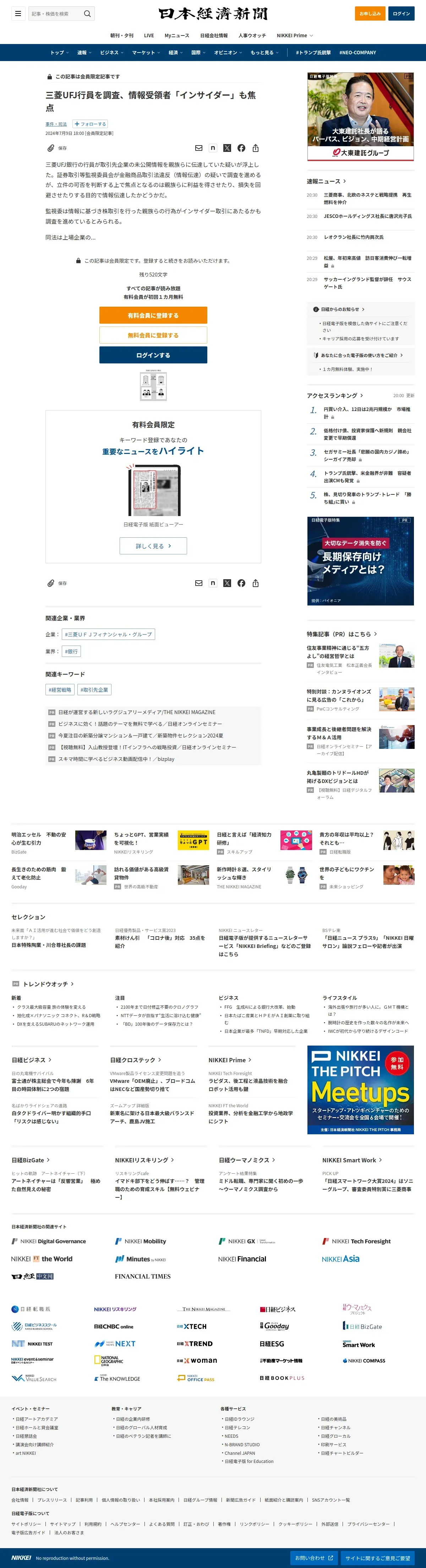
Task: Click bottom X share icon
Action: (227, 583)
